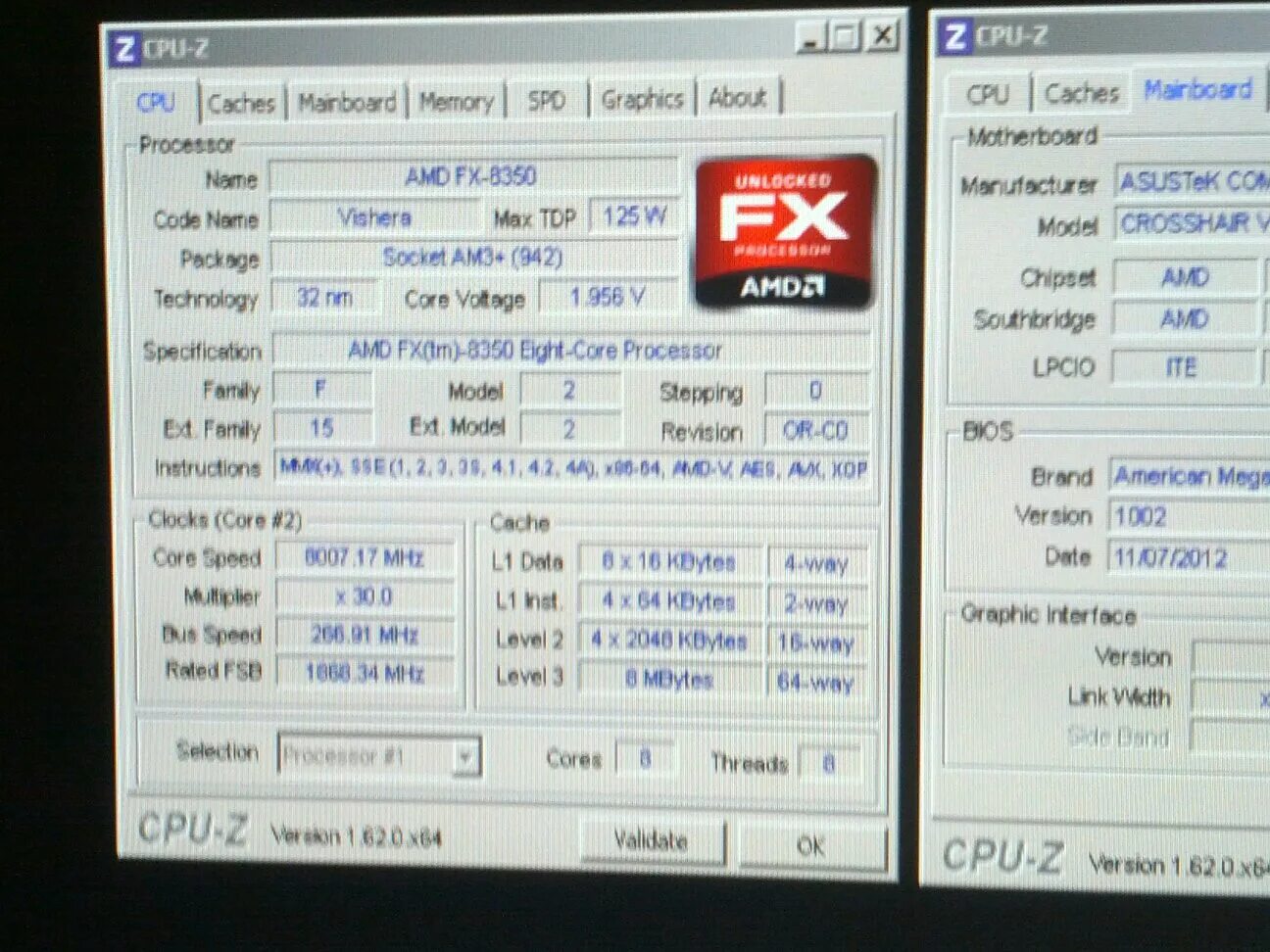Click the Manufacturer value ASUSTeK in right window

[1193, 182]
